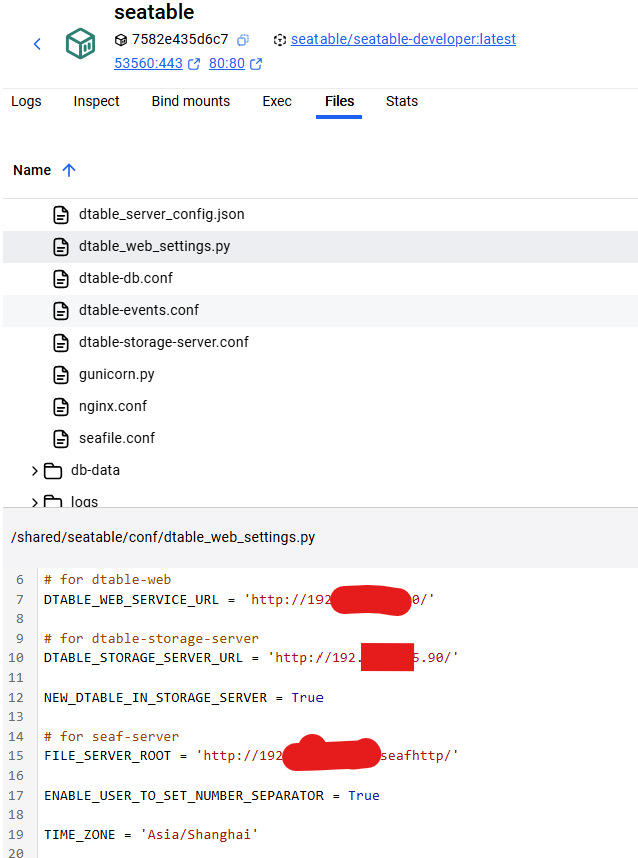Expand the logs folder chevron
Screen dimensions: 638x858
point(35,501)
